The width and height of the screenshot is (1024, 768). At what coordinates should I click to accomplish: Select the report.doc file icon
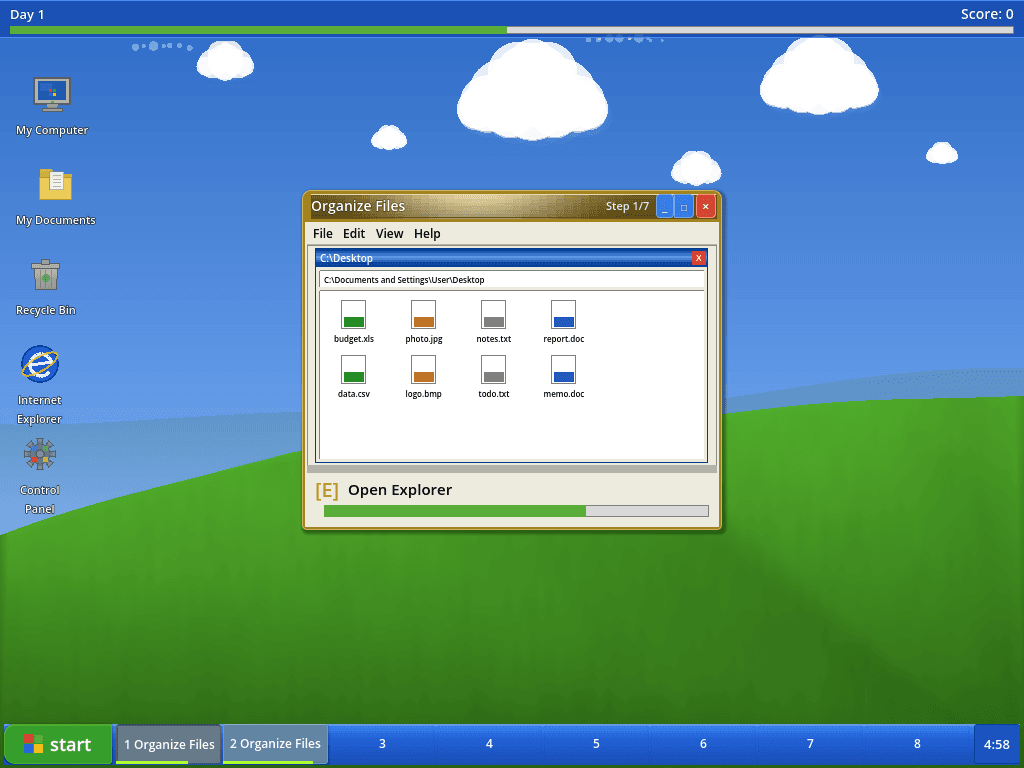click(x=563, y=314)
